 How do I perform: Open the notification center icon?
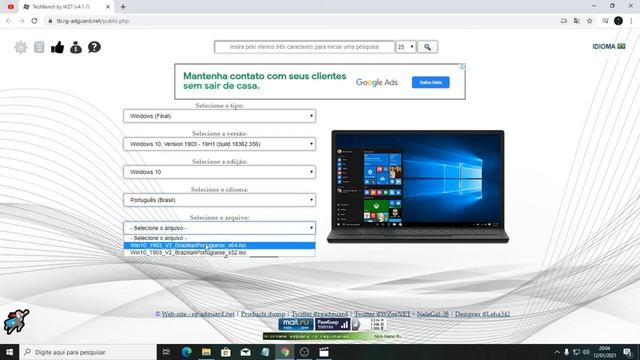point(627,352)
